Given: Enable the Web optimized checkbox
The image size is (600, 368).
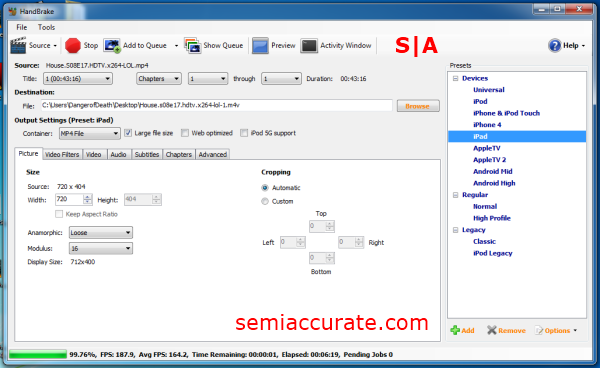Looking at the screenshot, I should pos(185,133).
